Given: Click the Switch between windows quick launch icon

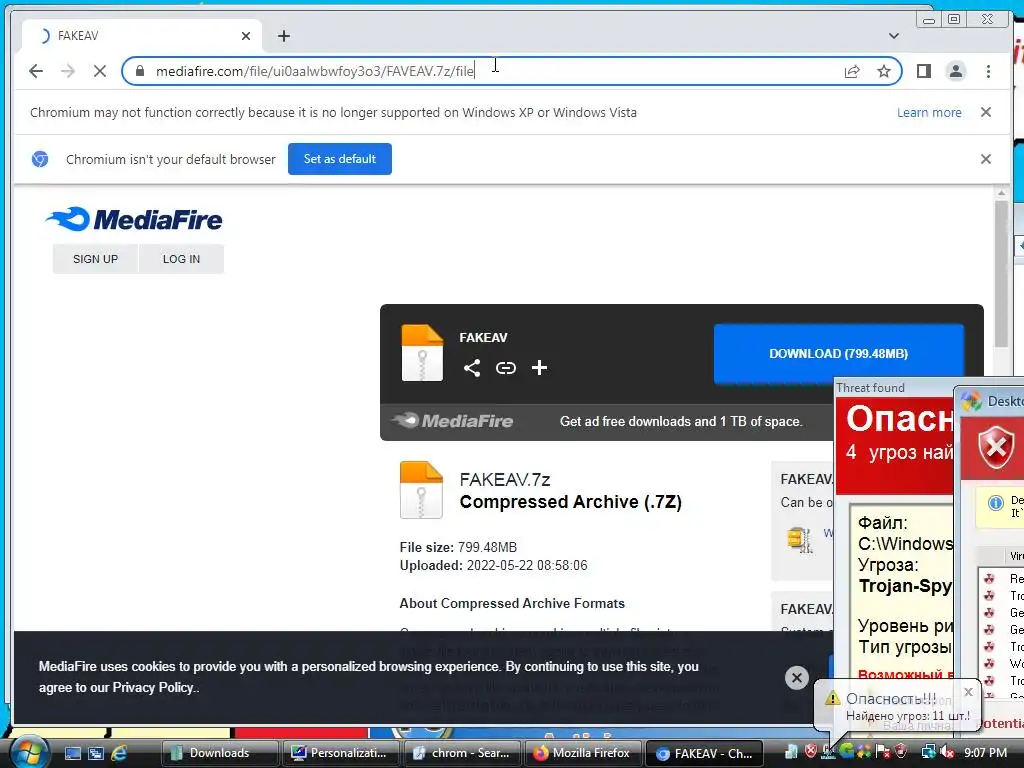Looking at the screenshot, I should pyautogui.click(x=96, y=753).
